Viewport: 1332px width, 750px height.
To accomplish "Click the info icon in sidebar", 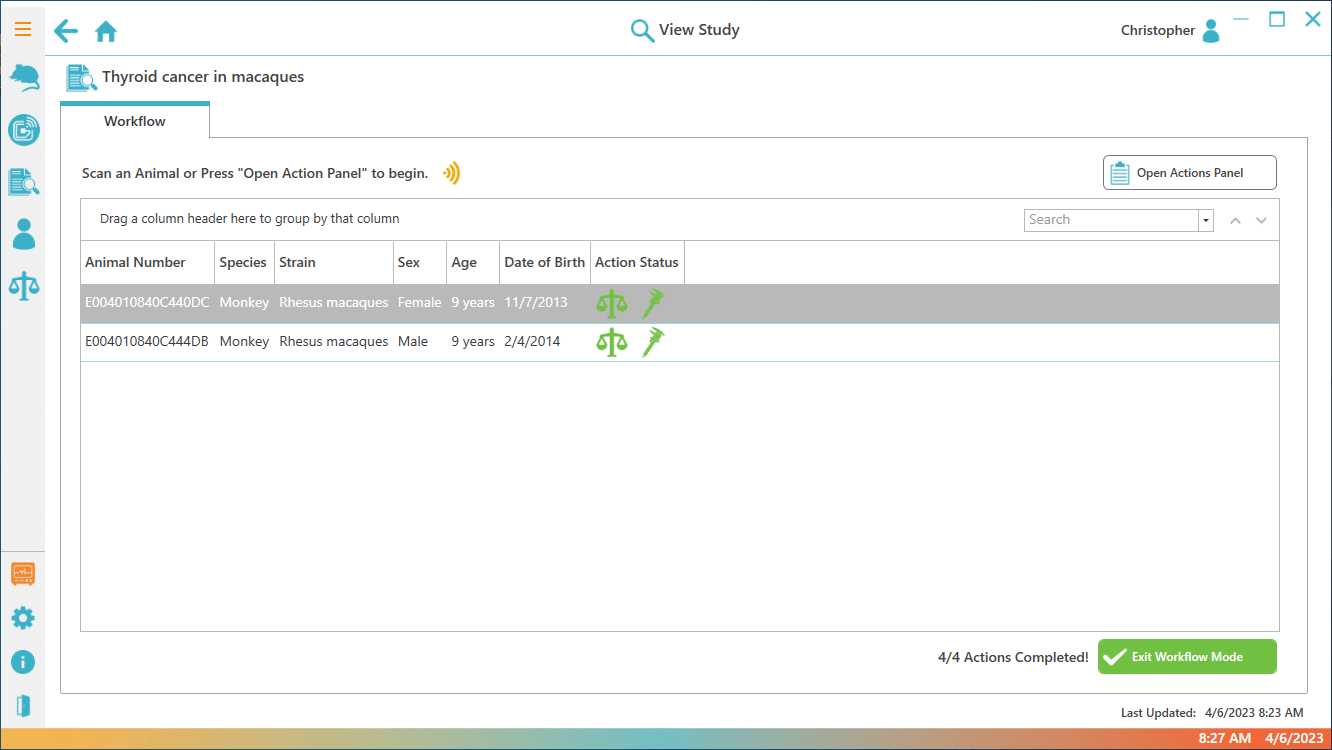I will (22, 662).
